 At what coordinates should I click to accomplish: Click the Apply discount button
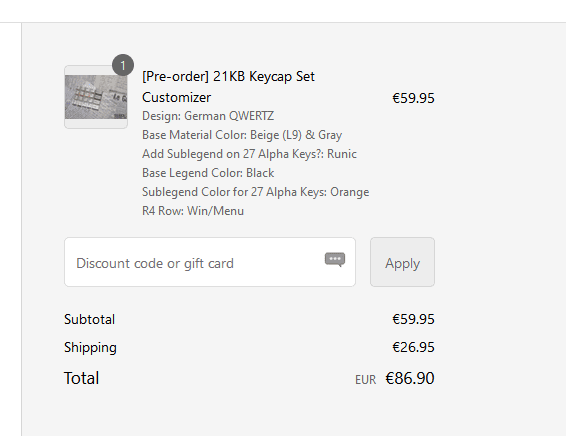pyautogui.click(x=402, y=262)
